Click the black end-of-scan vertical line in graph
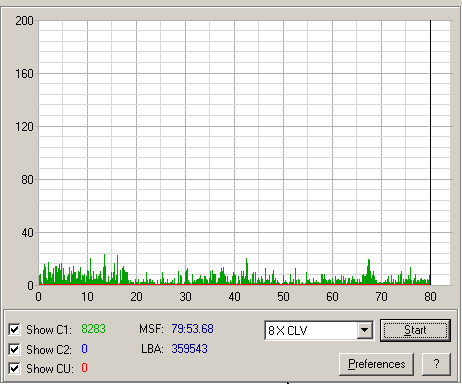 tap(430, 152)
